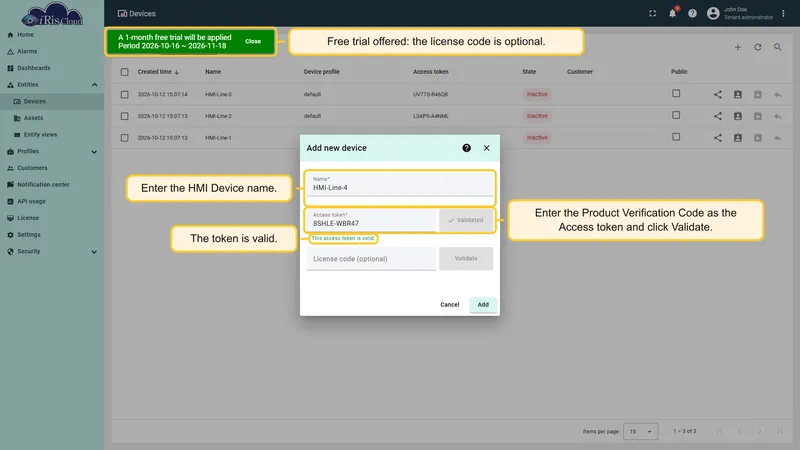Select the HMI-Line-2 row checkbox
Screen dimensions: 800x450
(124, 116)
